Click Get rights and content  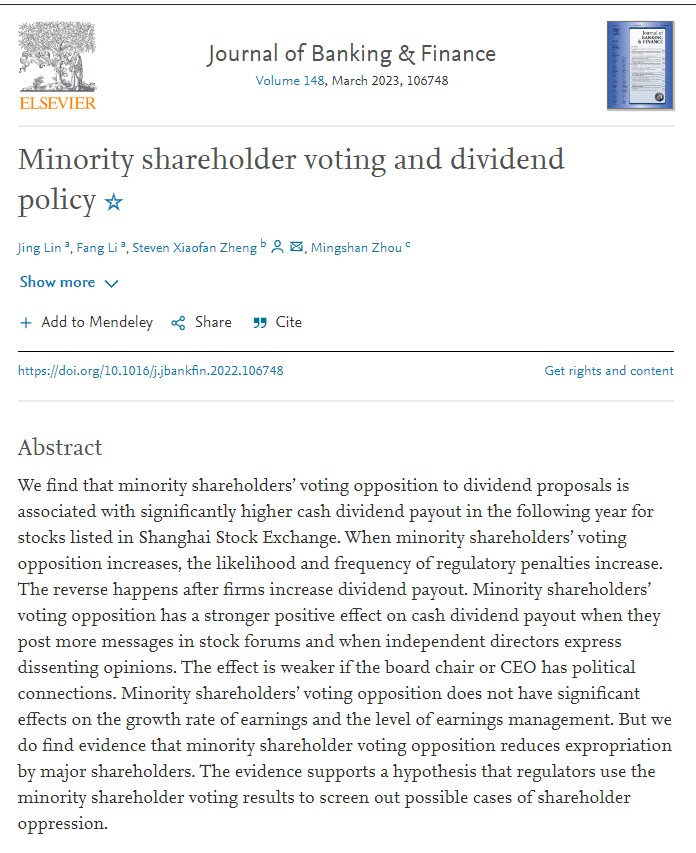608,371
